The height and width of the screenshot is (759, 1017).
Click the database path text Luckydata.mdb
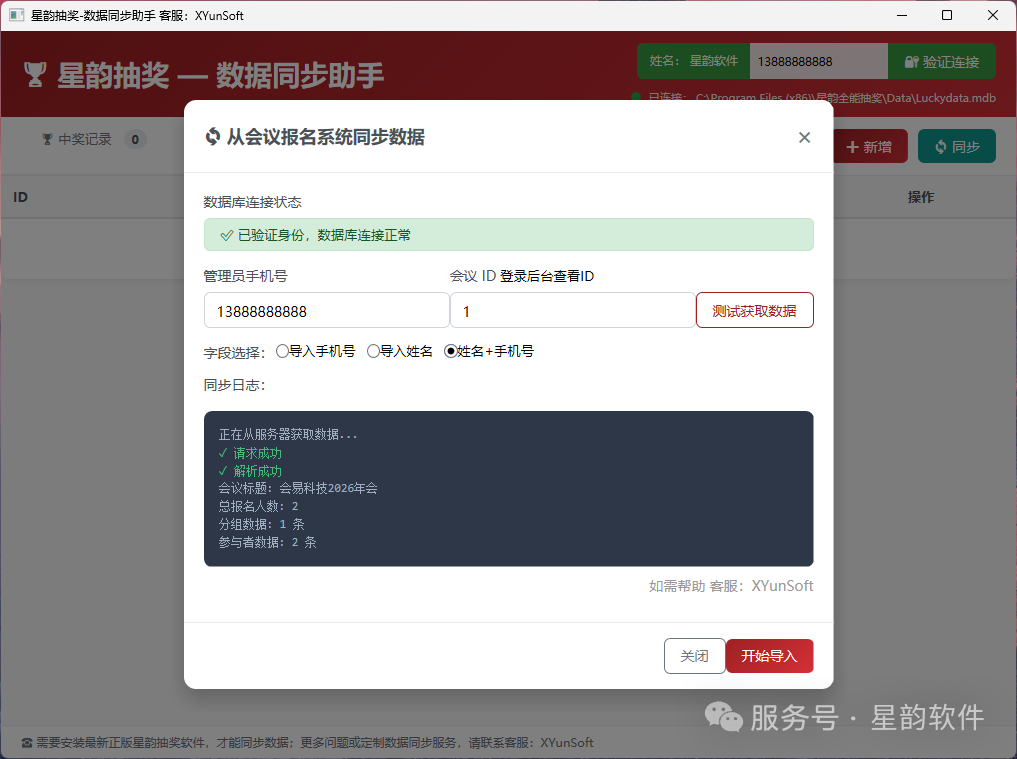click(x=846, y=97)
